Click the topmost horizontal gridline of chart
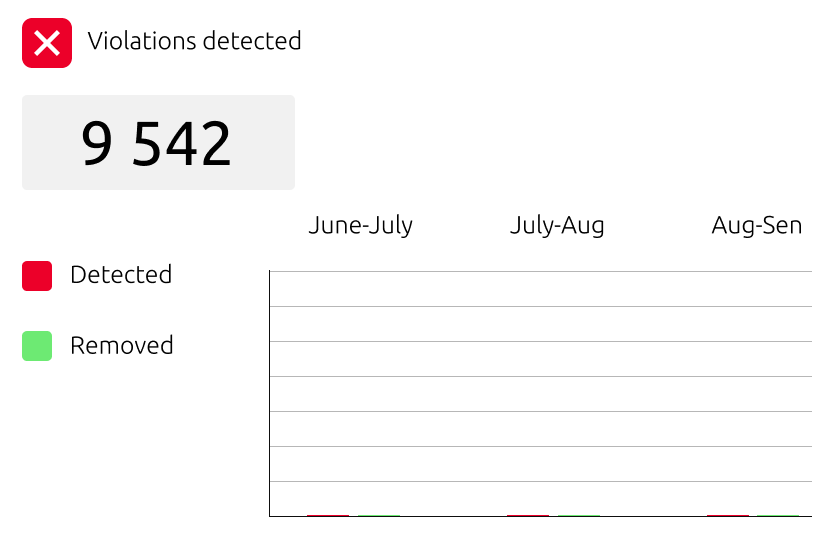The width and height of the screenshot is (829, 547). click(x=540, y=271)
